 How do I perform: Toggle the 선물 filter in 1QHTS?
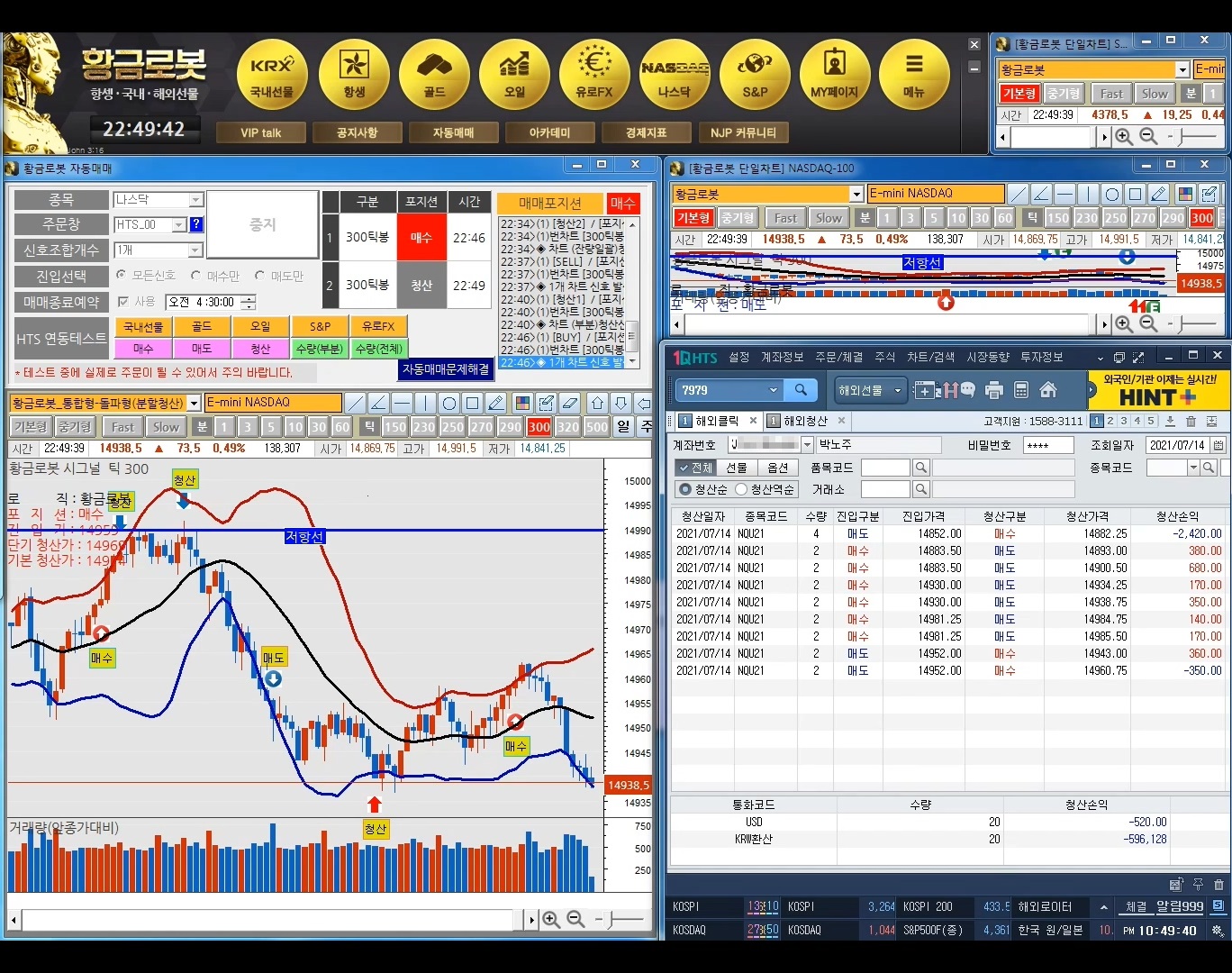click(x=737, y=468)
